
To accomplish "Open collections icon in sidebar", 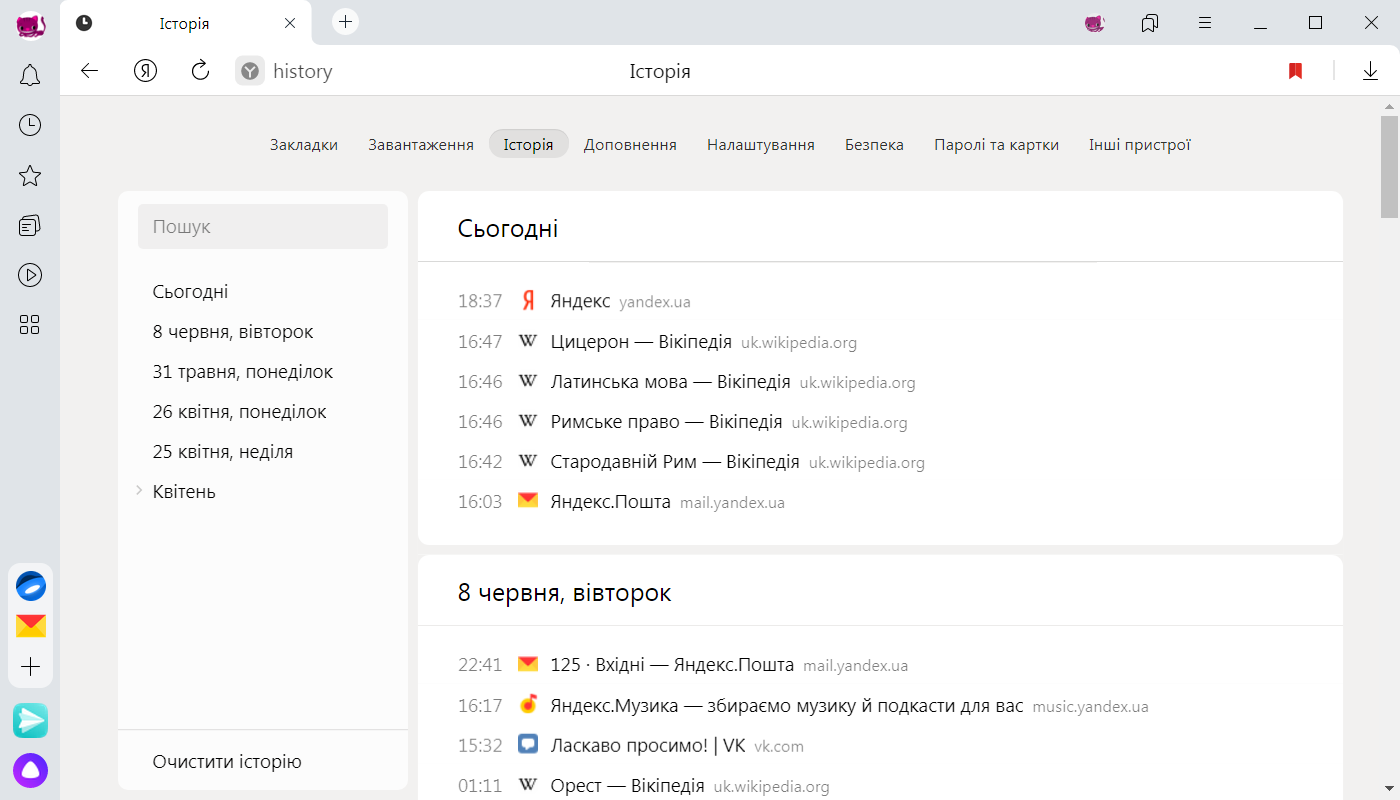I will tap(30, 225).
